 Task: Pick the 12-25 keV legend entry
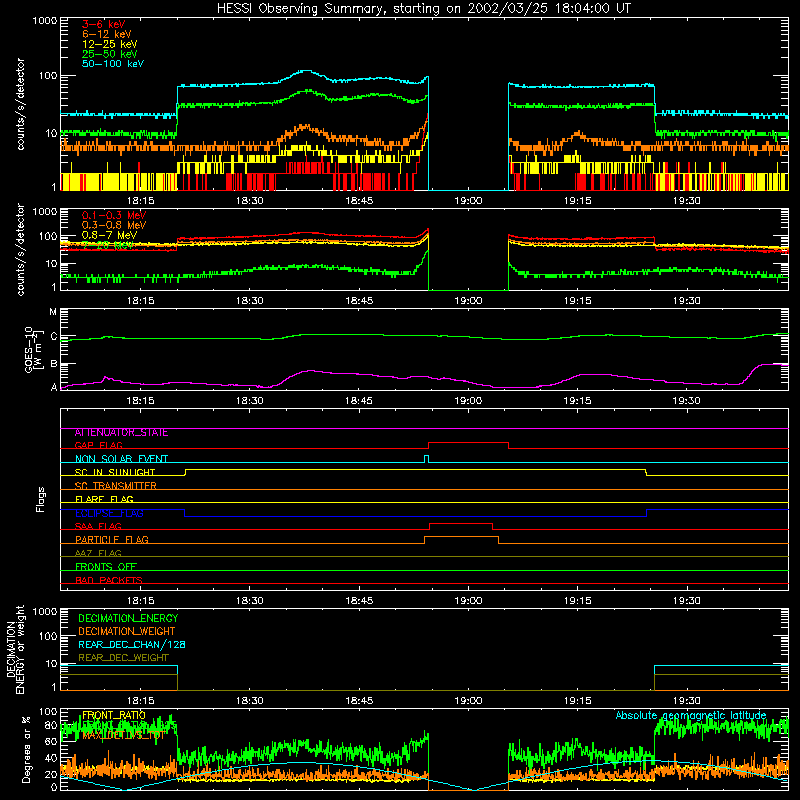point(110,44)
